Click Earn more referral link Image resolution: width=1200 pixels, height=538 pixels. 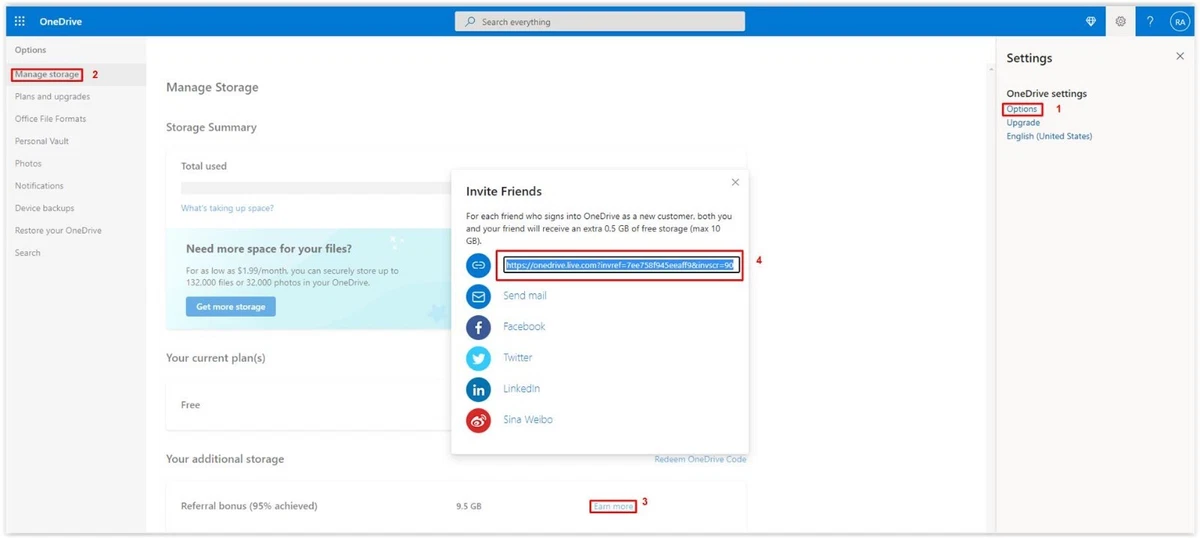(612, 506)
